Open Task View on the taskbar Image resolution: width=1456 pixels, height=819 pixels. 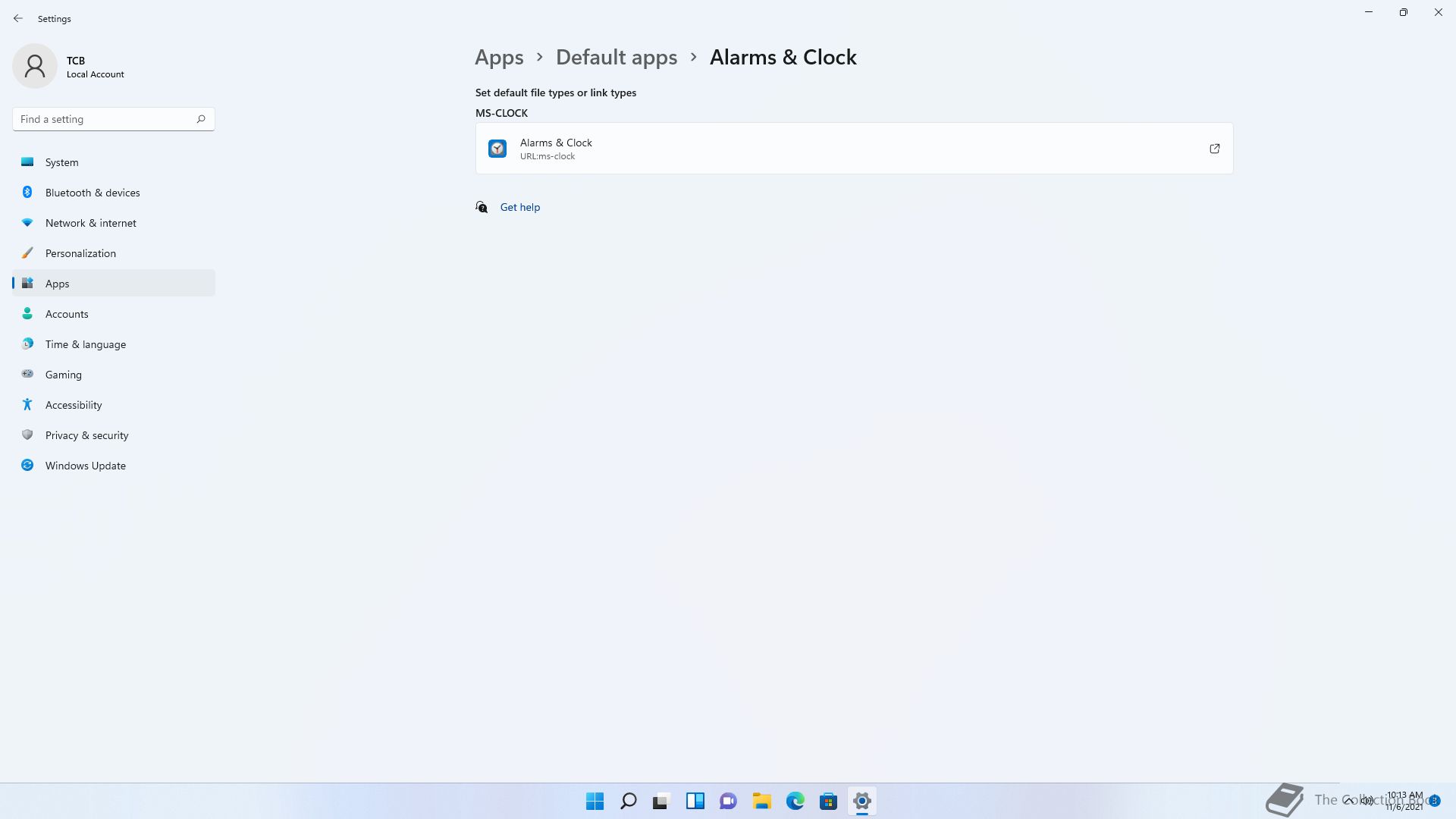pos(662,801)
